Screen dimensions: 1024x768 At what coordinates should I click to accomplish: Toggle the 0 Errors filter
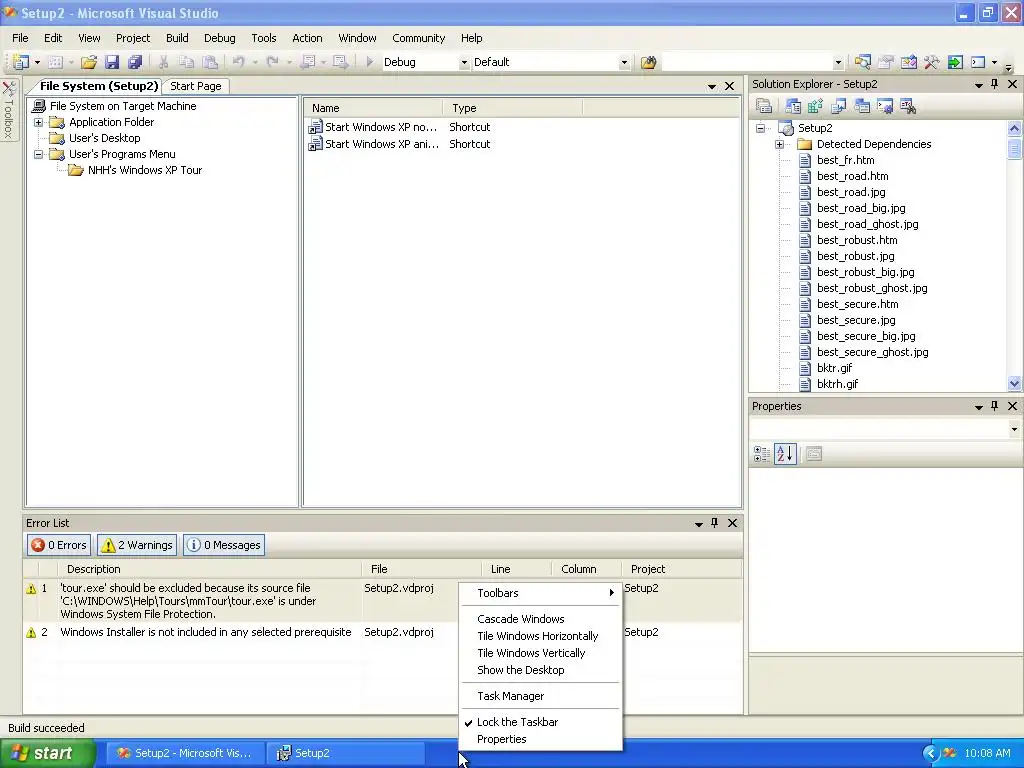tap(59, 545)
